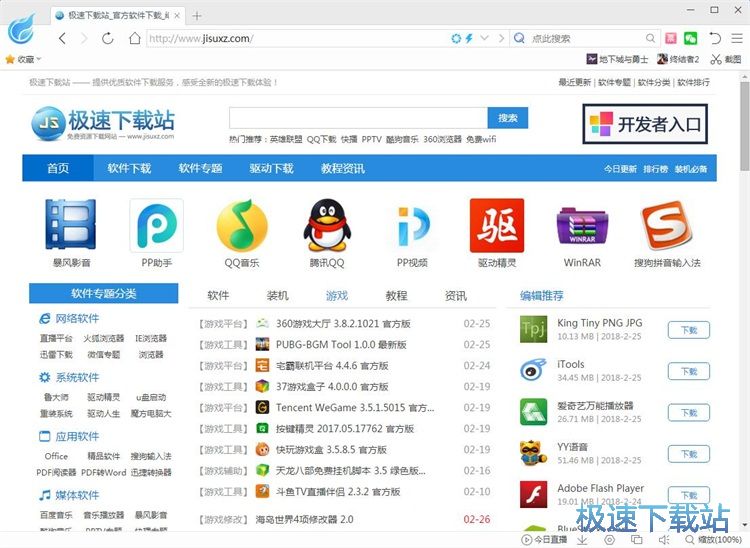Viewport: 750px width, 548px height.
Task: Open the address bar history dropdown arrow
Action: pyautogui.click(x=485, y=38)
